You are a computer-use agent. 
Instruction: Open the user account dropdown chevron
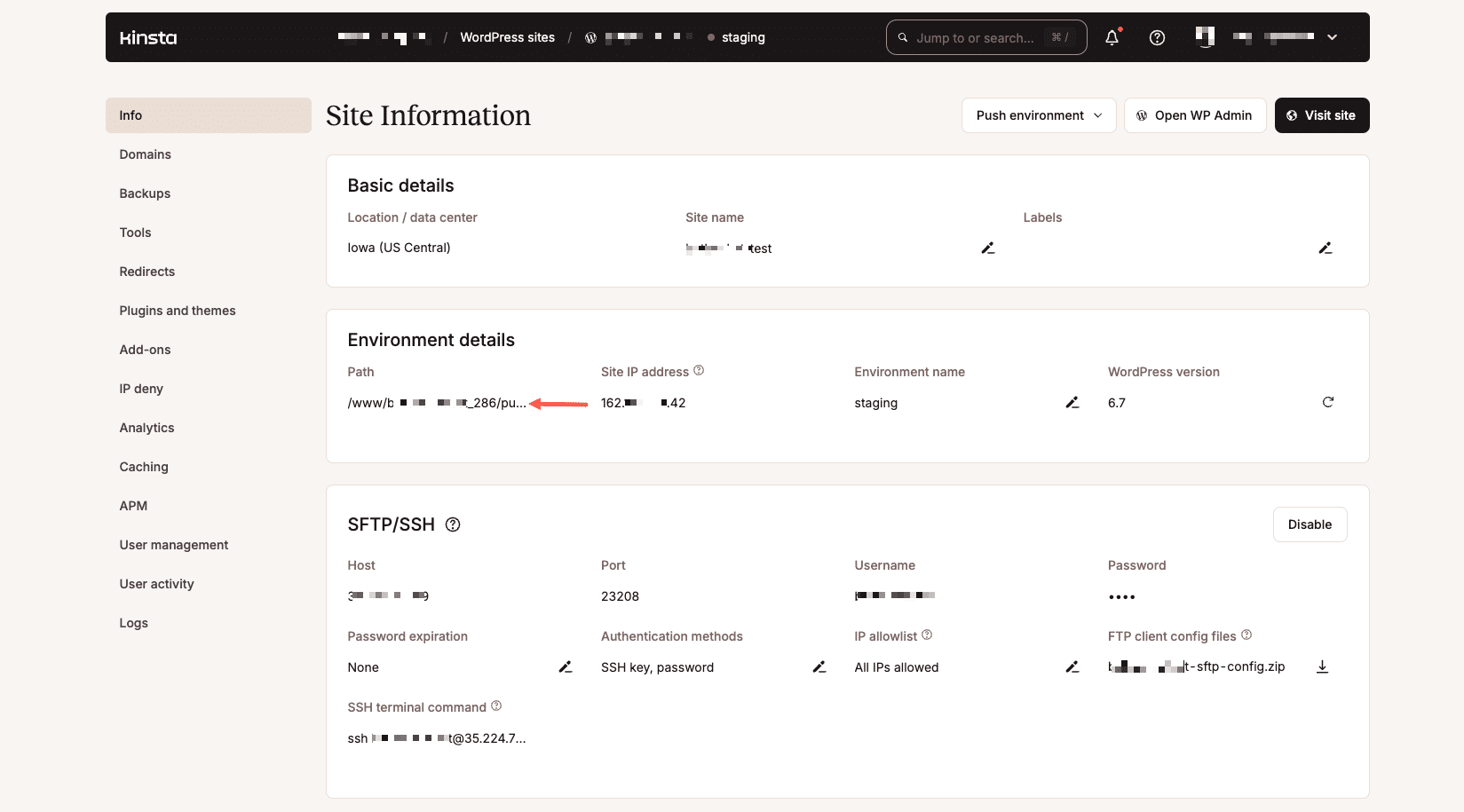[x=1332, y=37]
